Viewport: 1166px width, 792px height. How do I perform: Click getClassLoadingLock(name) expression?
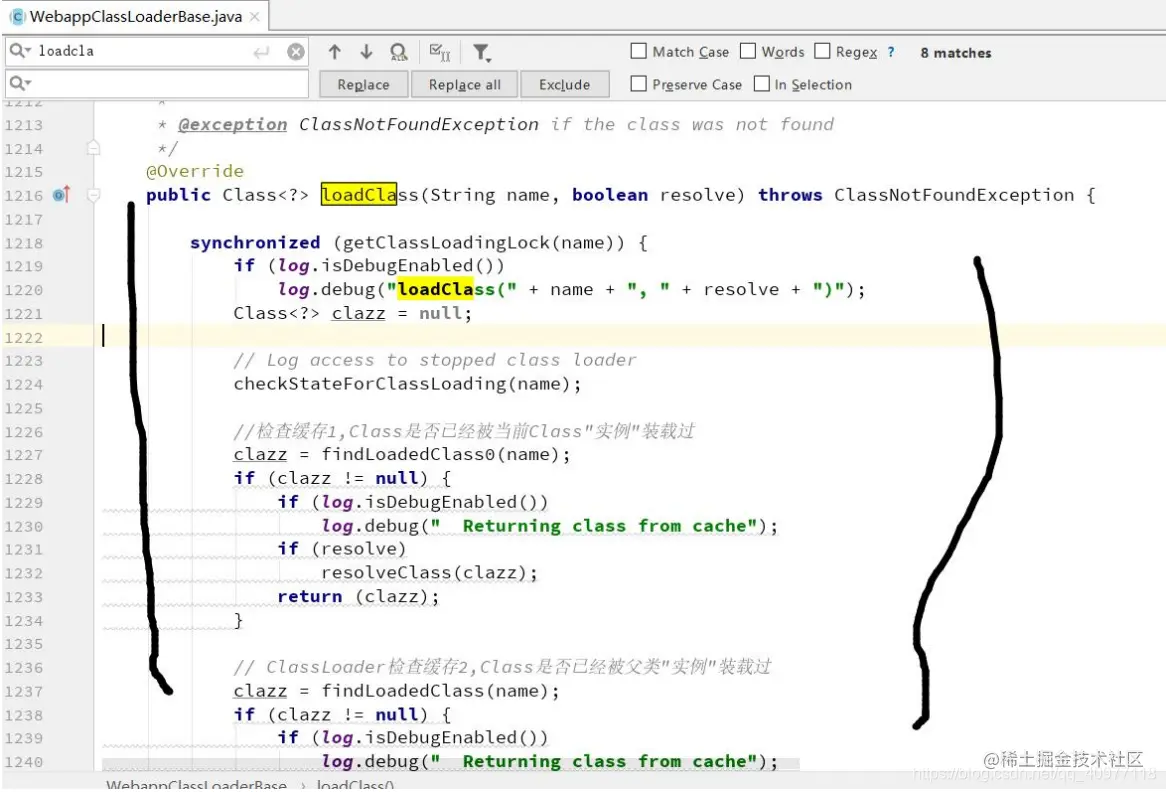tap(479, 242)
